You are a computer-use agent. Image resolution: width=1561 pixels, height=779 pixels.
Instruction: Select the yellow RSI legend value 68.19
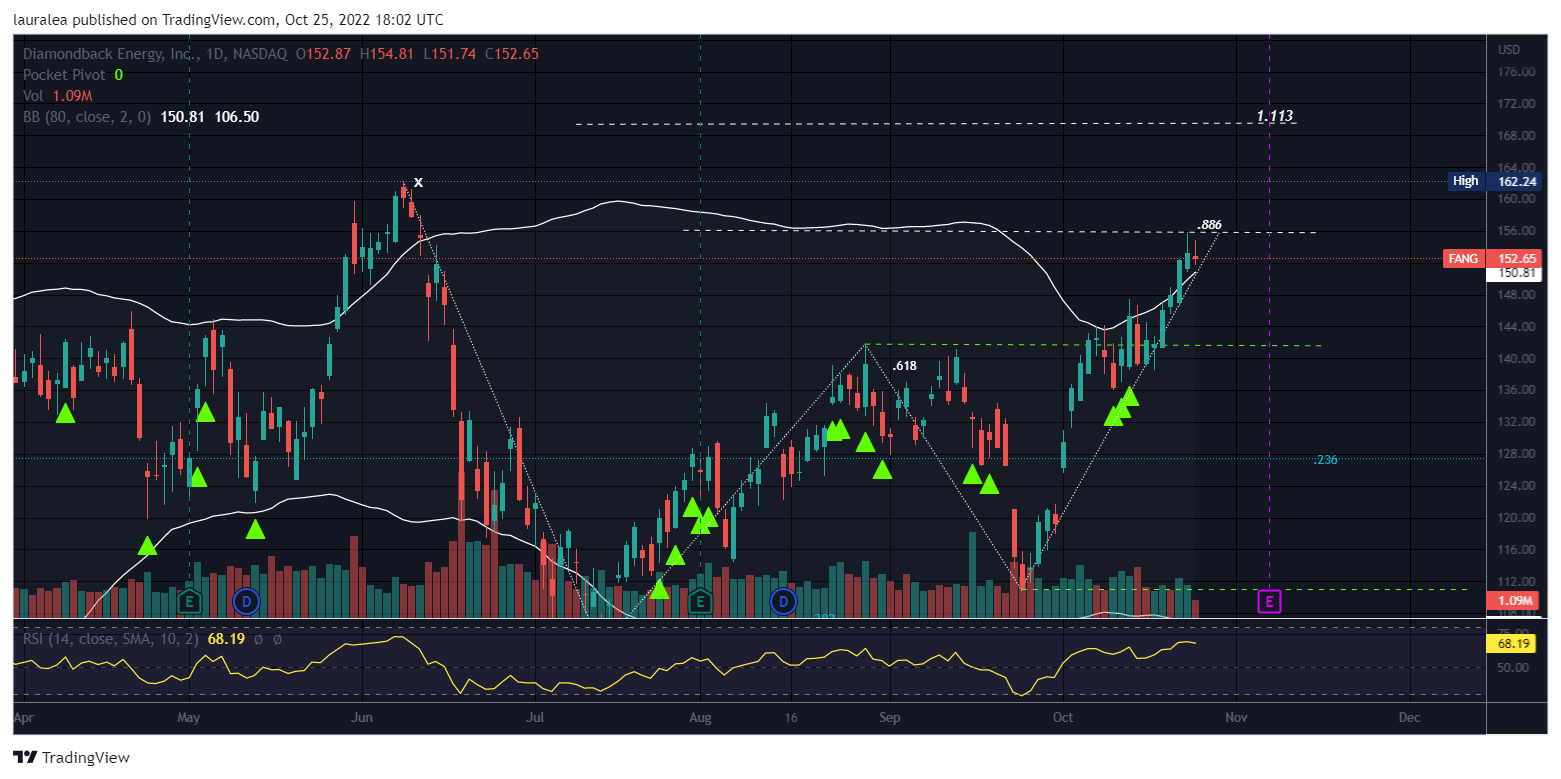point(226,638)
